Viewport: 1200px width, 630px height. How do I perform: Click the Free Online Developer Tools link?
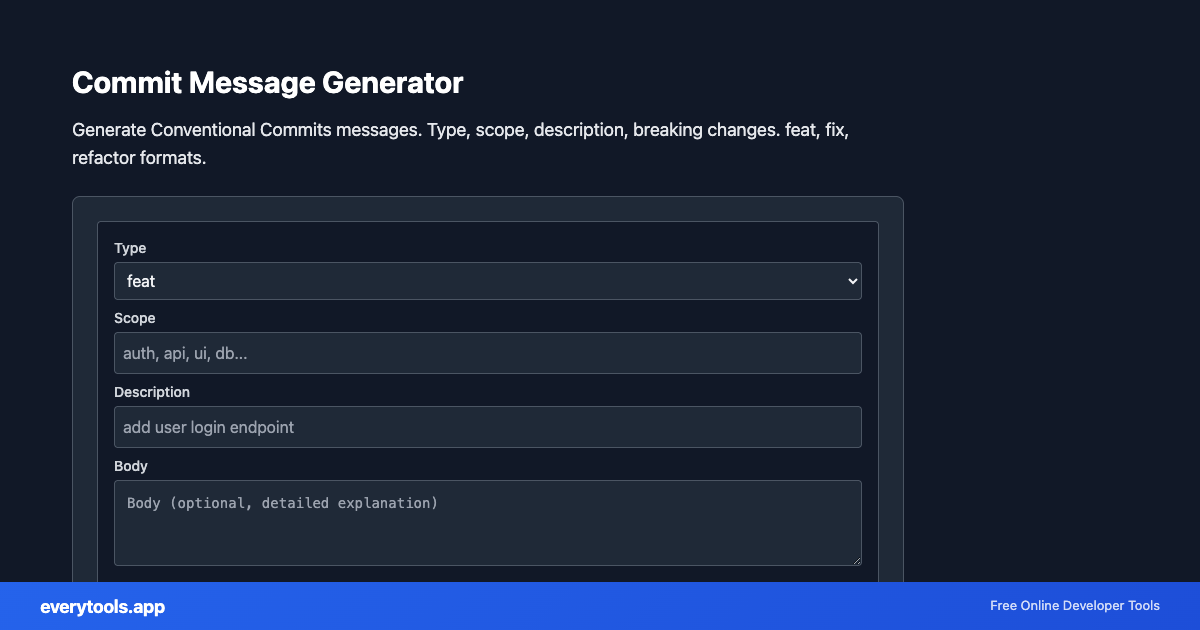click(x=1074, y=606)
